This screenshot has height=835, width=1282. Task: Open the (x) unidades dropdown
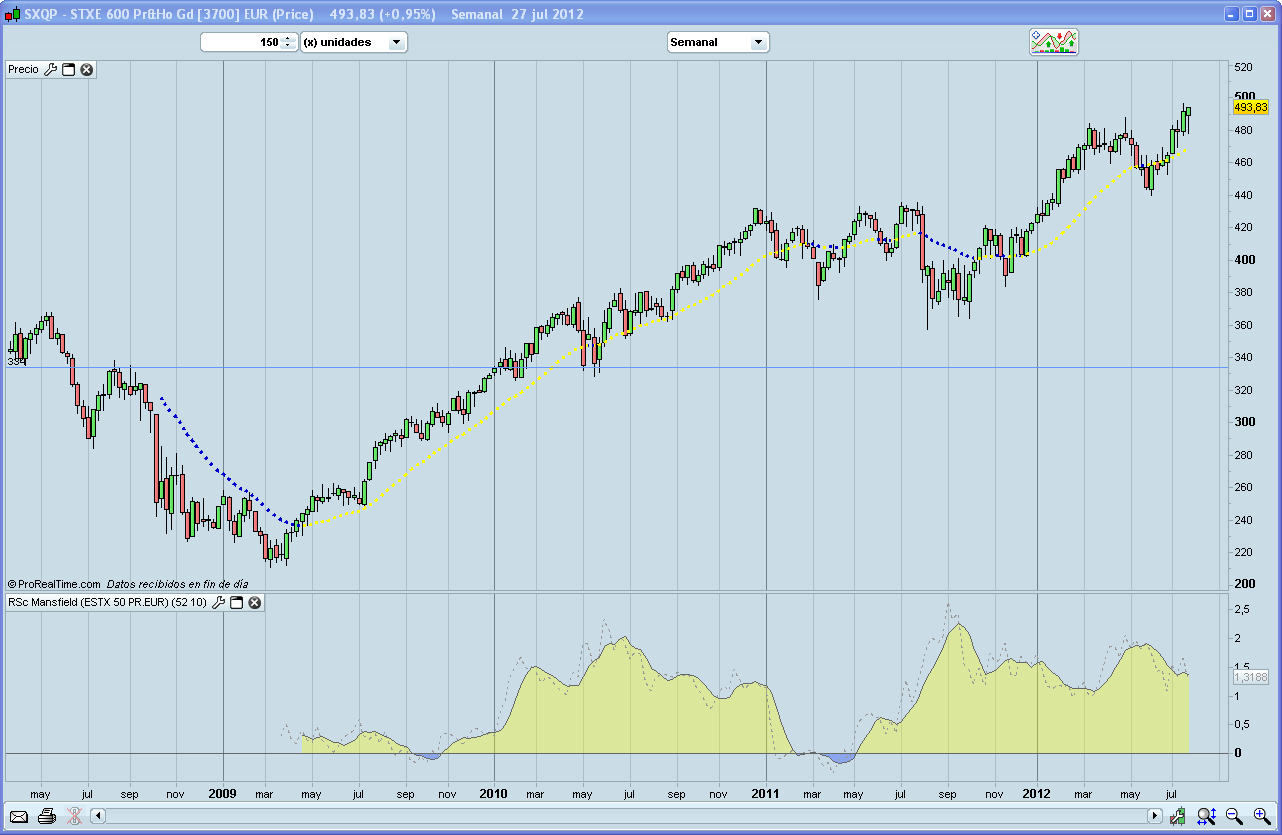(396, 42)
